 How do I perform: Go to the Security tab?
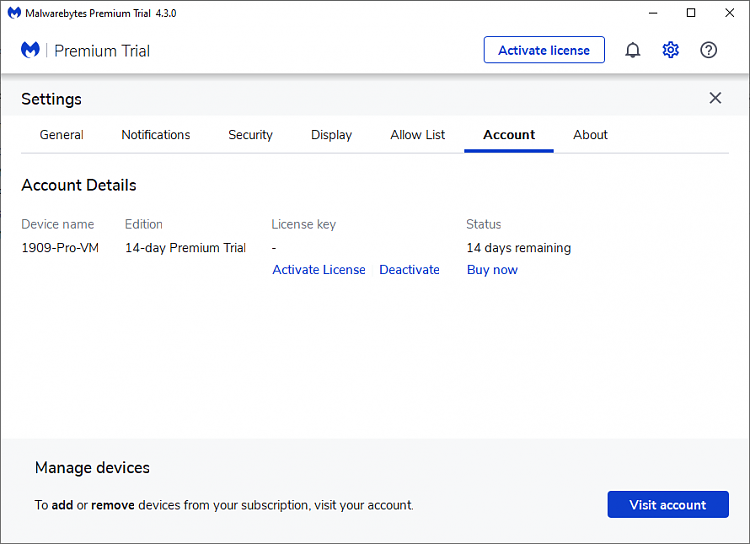point(250,135)
